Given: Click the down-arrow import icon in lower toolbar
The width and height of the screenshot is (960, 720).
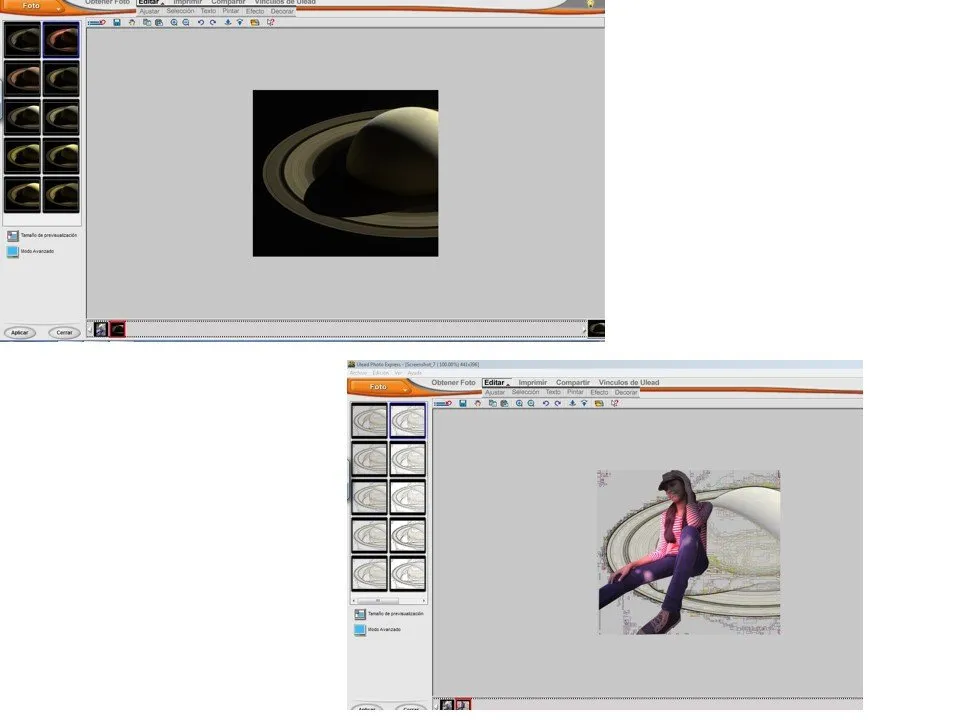Looking at the screenshot, I should pos(572,403).
